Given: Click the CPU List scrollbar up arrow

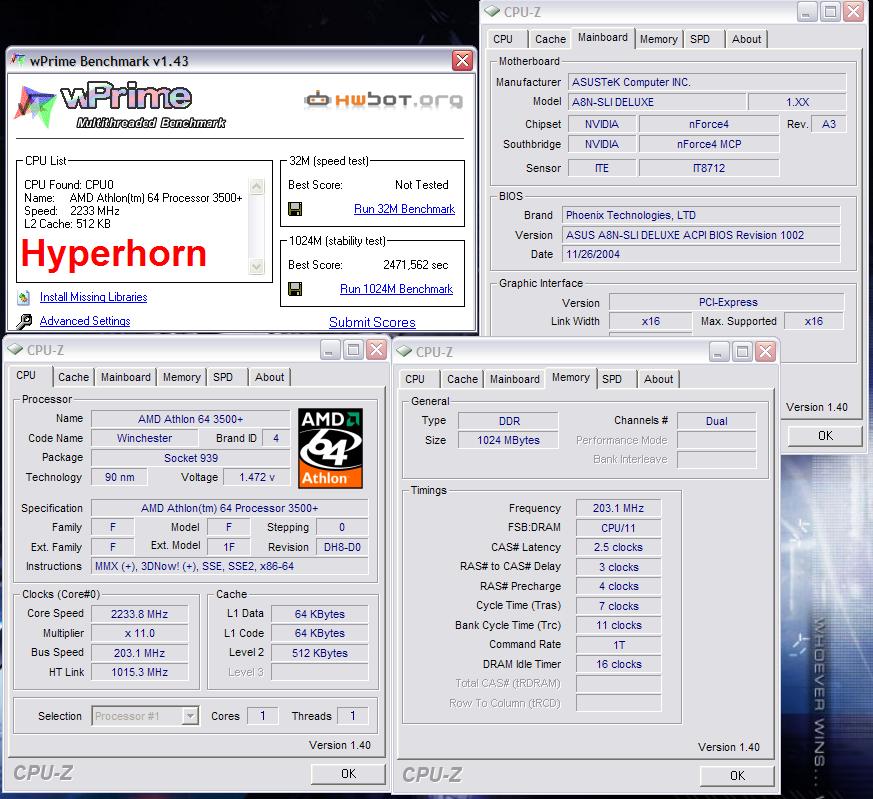Looking at the screenshot, I should click(257, 186).
